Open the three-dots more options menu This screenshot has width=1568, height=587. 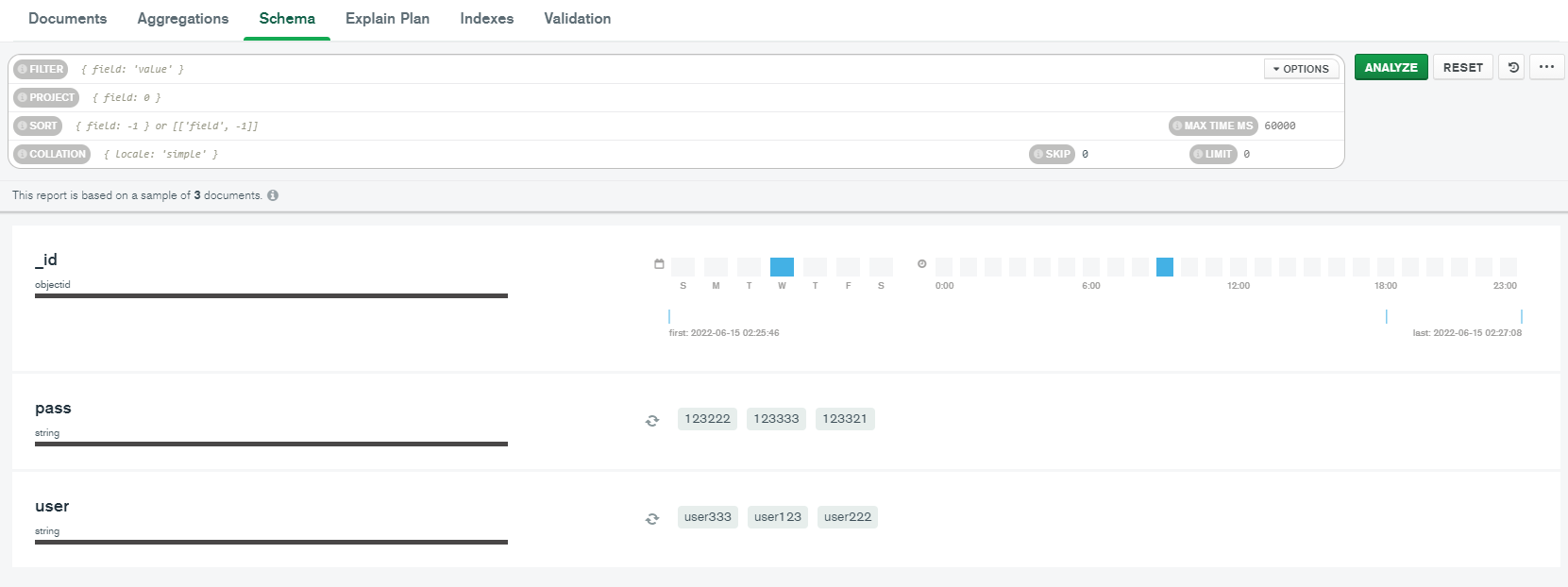[1546, 67]
